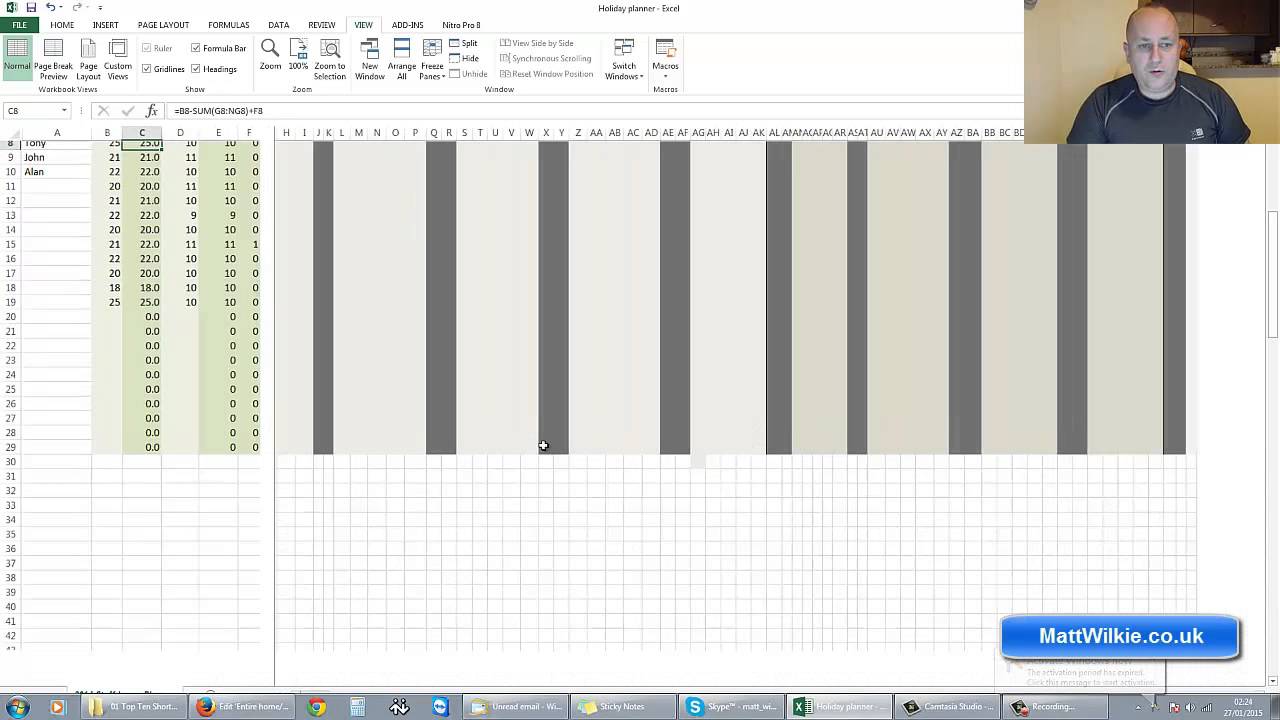Open Page Break Preview view
Viewport: 1280px width, 720px height.
[x=53, y=59]
